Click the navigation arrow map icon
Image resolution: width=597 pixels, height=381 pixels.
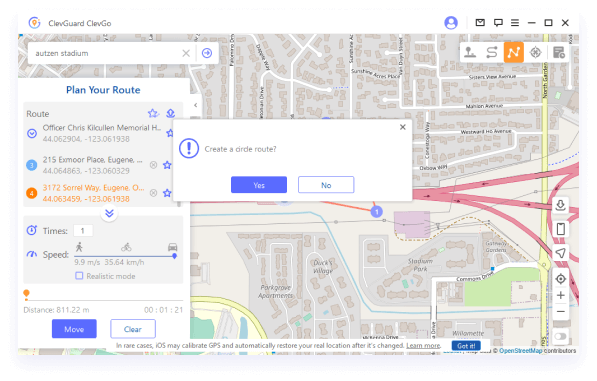pos(560,253)
